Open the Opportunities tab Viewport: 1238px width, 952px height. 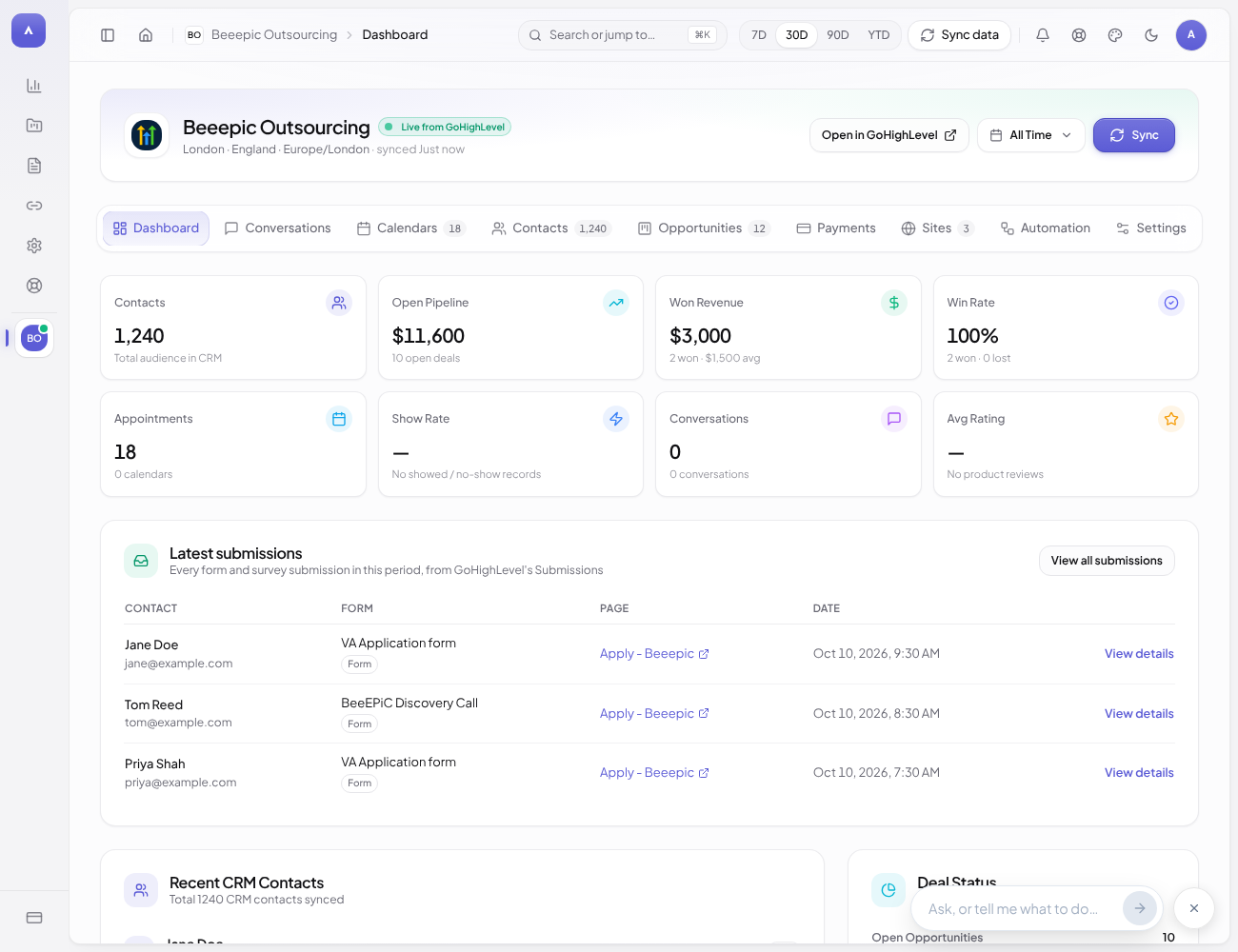pos(704,228)
